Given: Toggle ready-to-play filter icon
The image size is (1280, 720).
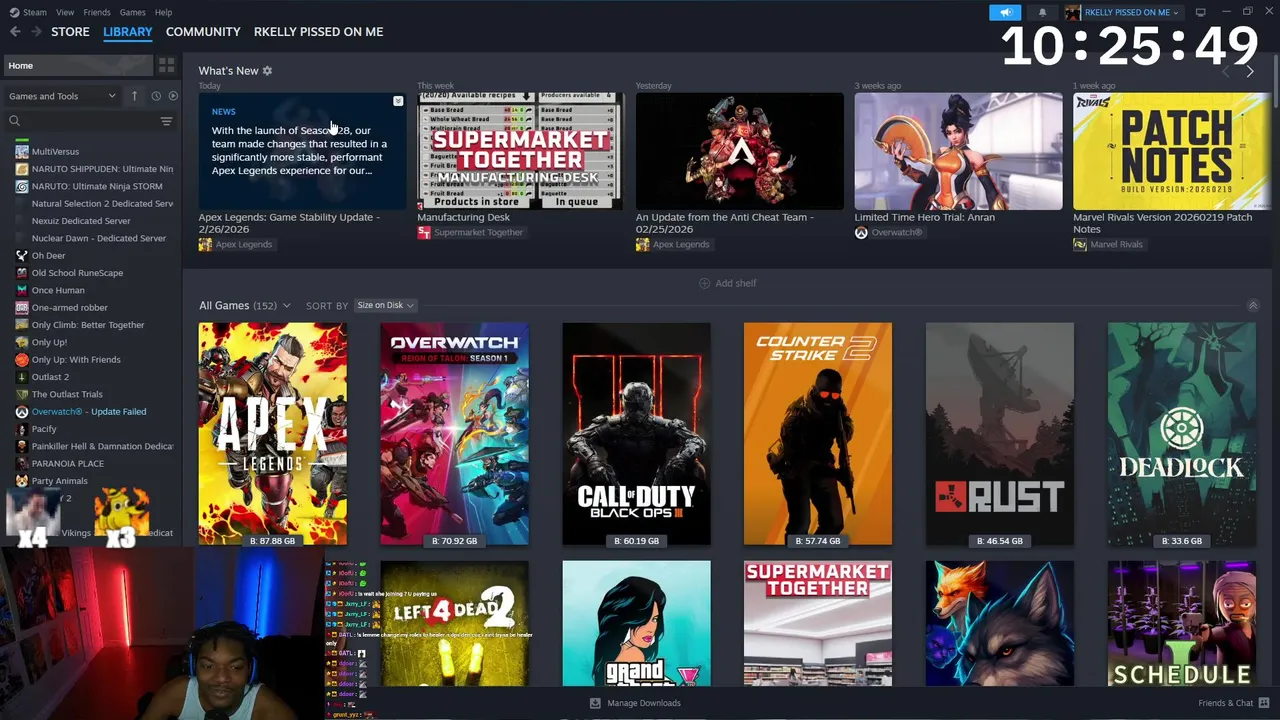Looking at the screenshot, I should tap(173, 96).
